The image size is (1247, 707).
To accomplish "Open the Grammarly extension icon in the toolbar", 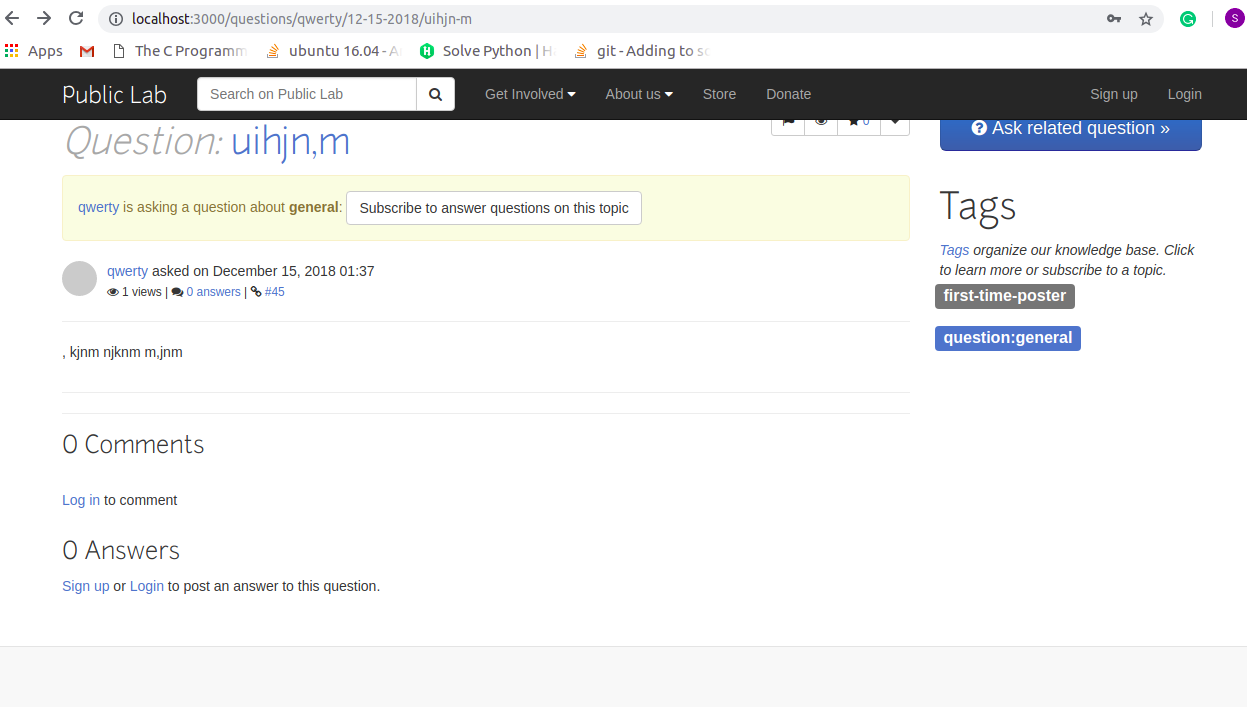I will point(1188,18).
